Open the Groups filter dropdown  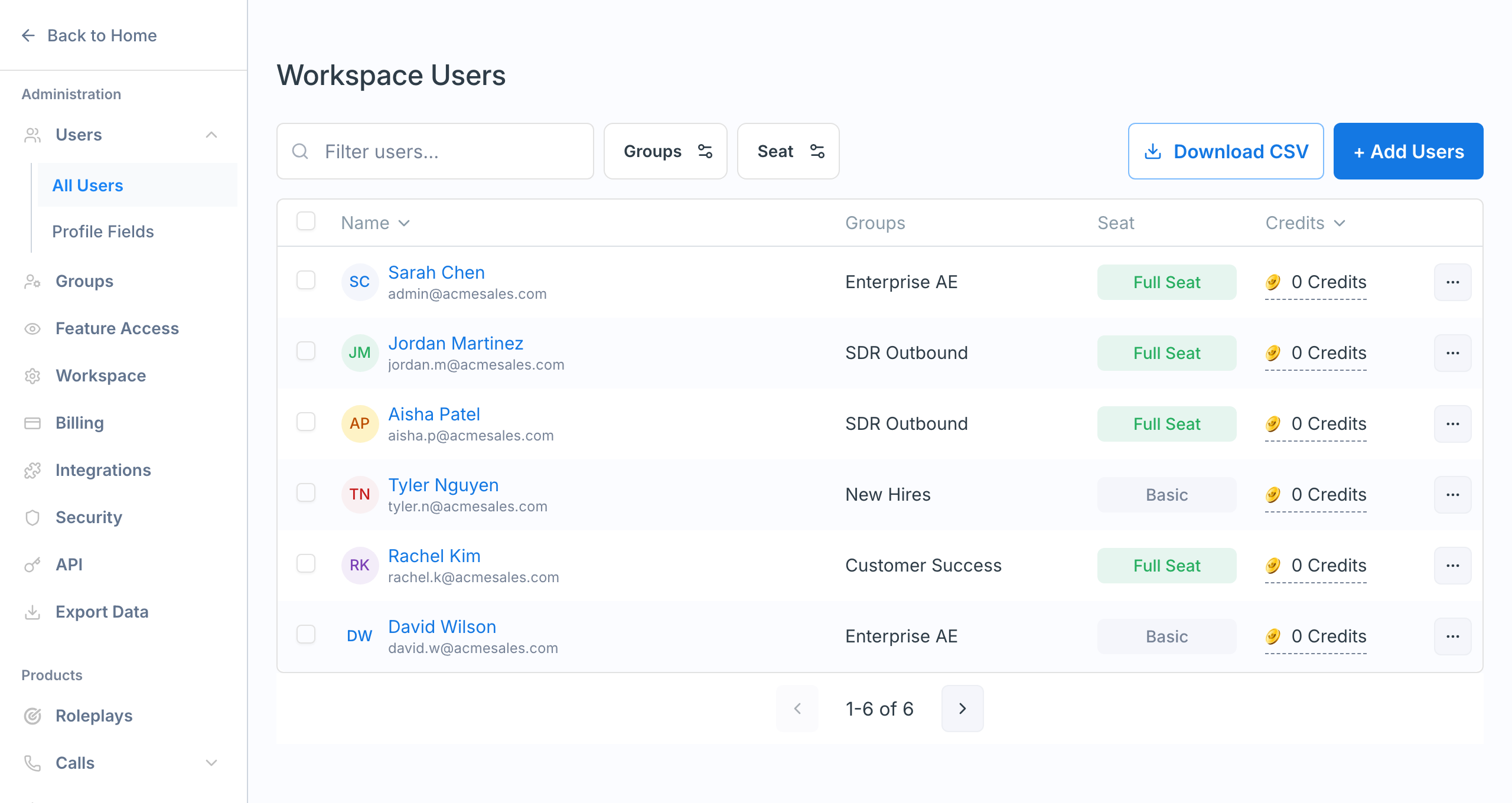pos(666,152)
